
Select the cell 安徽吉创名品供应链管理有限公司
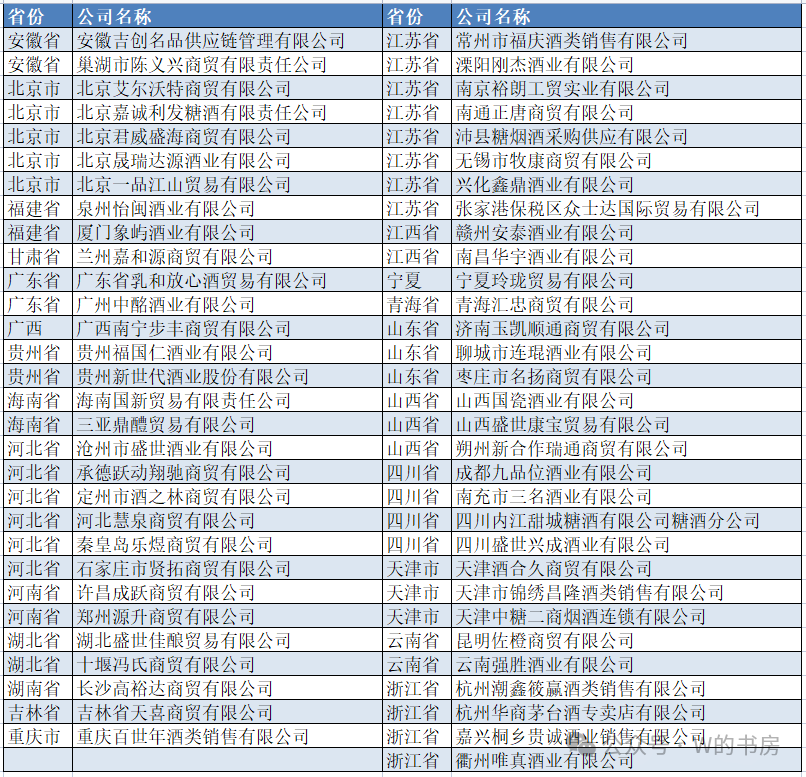[227, 40]
